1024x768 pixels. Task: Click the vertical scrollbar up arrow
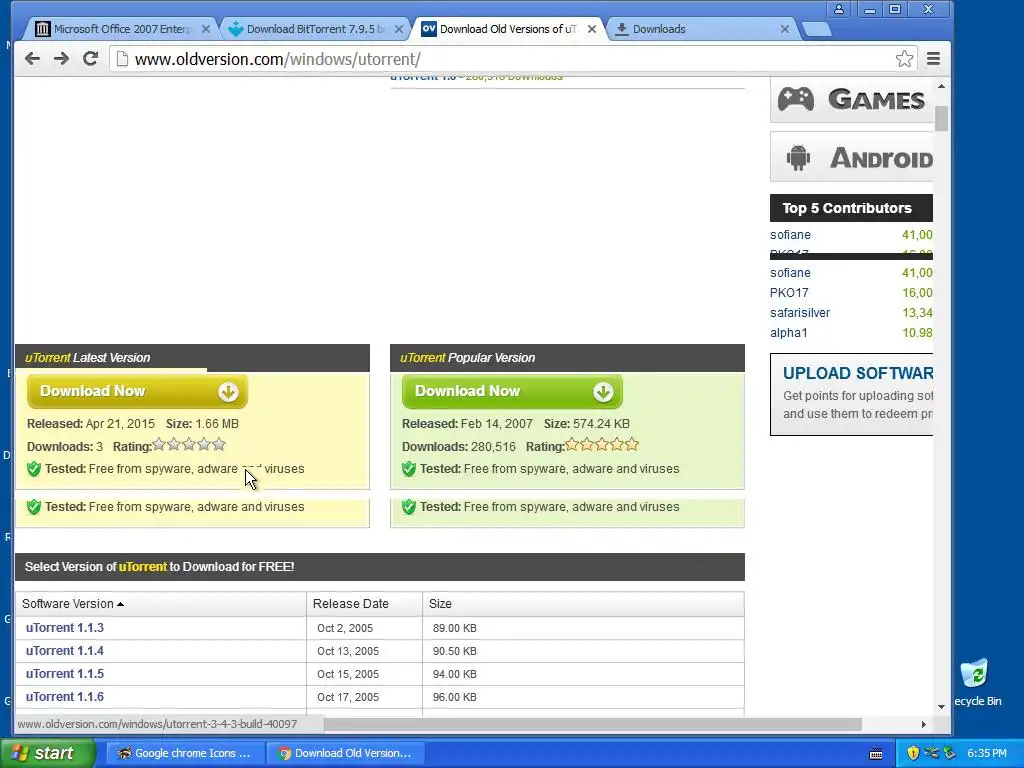[x=941, y=86]
